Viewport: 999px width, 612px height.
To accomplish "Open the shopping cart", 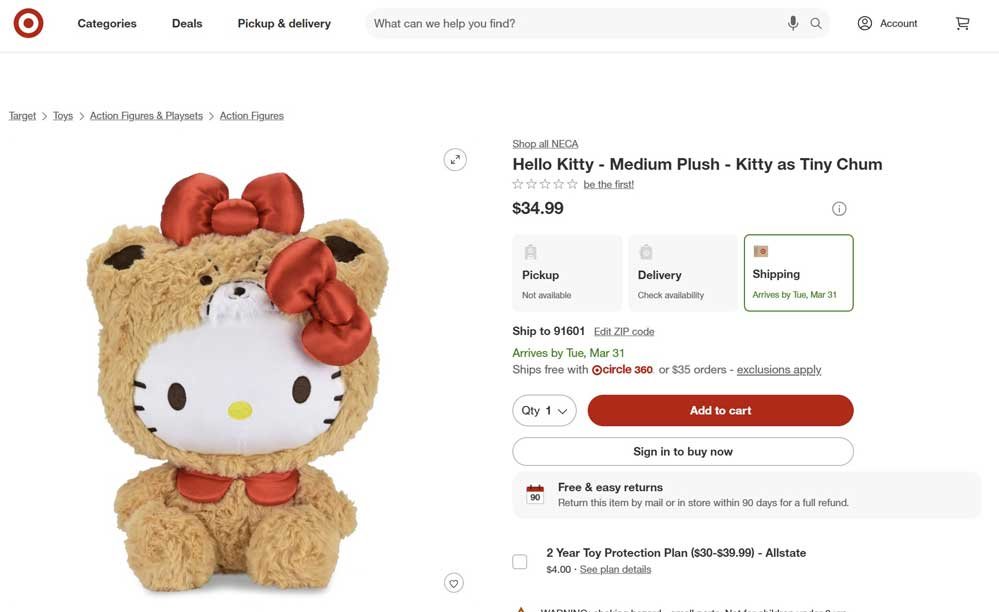I will [962, 22].
